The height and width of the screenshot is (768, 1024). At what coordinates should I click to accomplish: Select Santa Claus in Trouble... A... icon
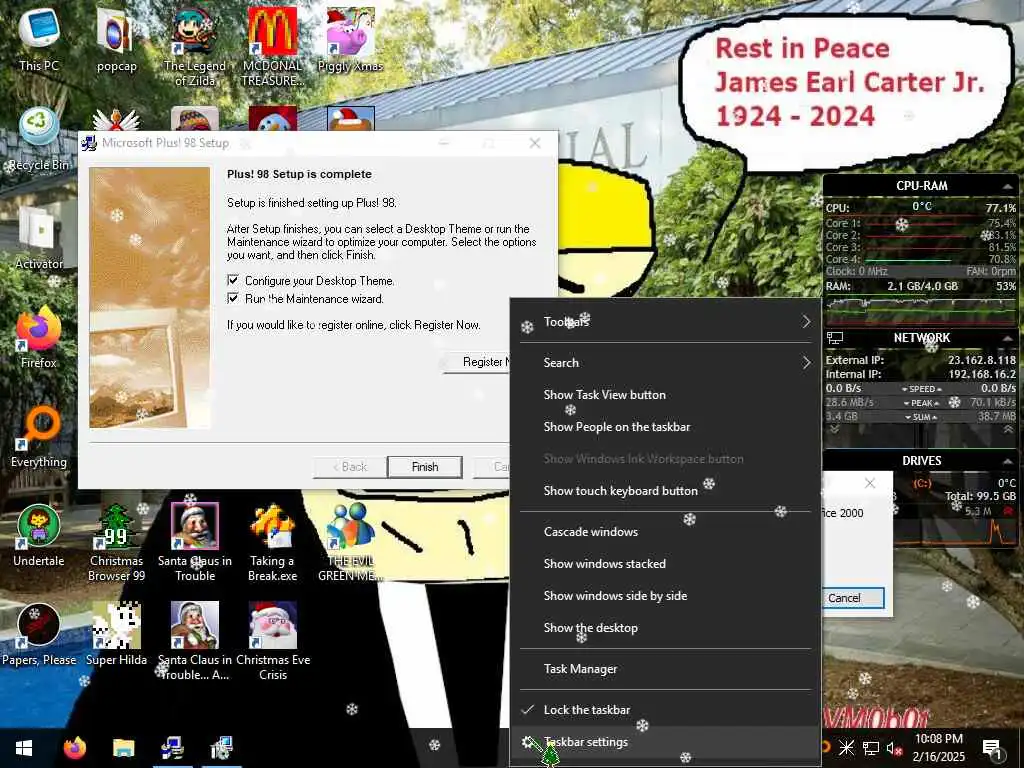(195, 641)
